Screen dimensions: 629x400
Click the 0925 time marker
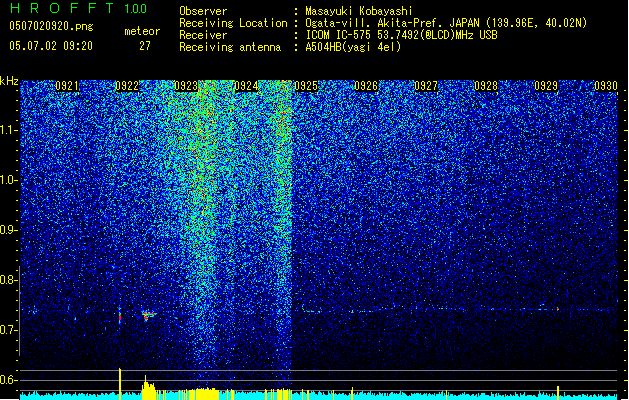click(306, 86)
